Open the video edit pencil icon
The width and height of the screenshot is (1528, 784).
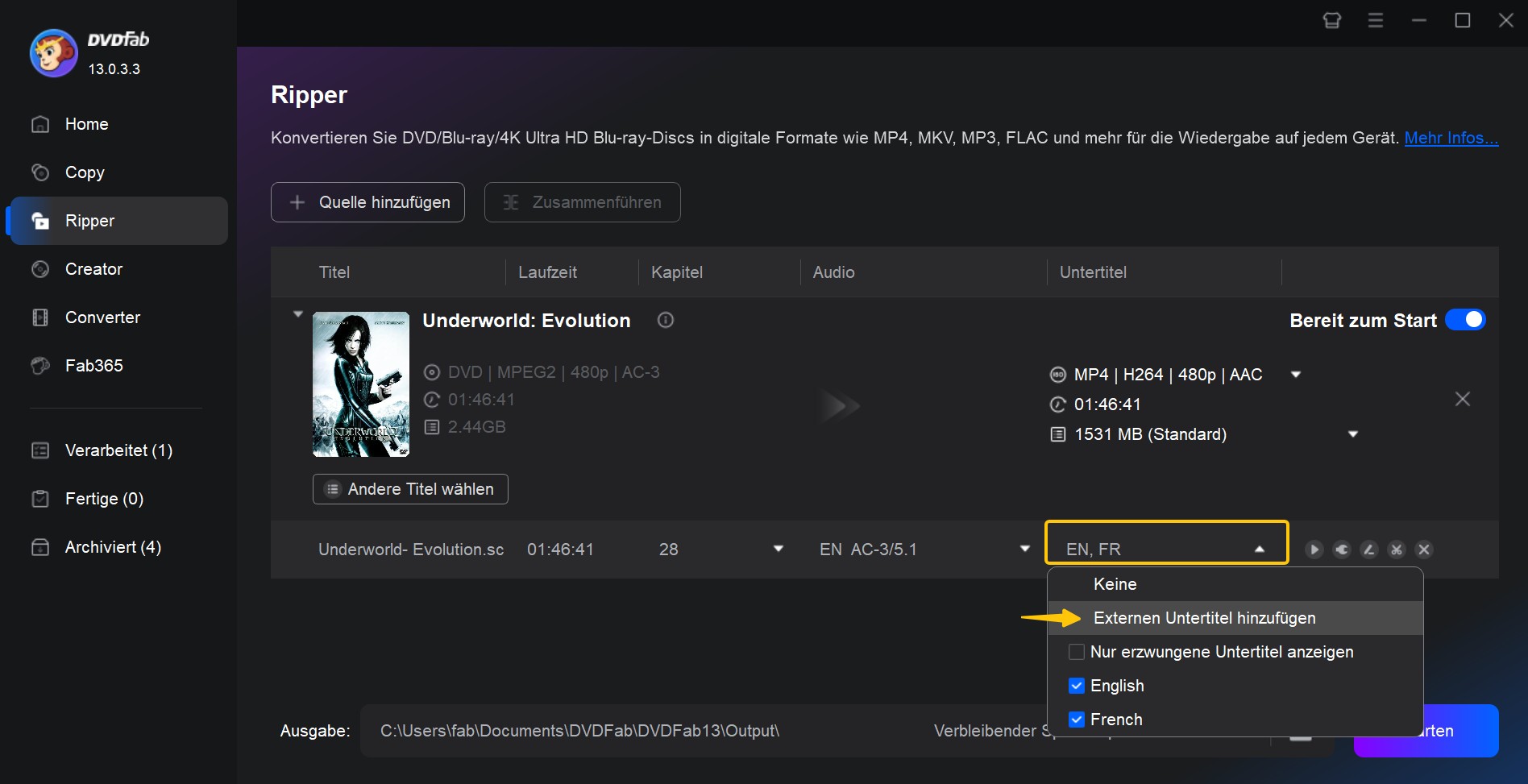[x=1369, y=550]
